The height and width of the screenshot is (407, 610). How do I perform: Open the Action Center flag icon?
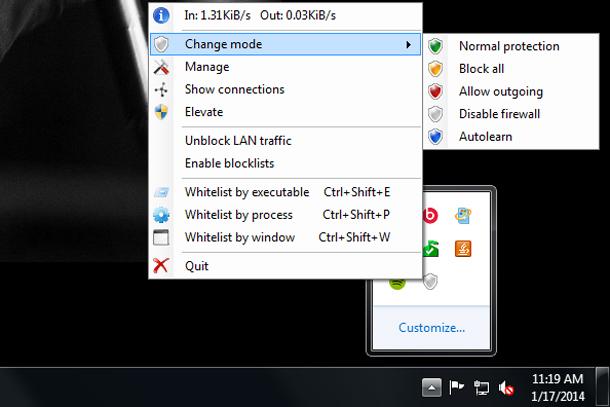pos(456,387)
